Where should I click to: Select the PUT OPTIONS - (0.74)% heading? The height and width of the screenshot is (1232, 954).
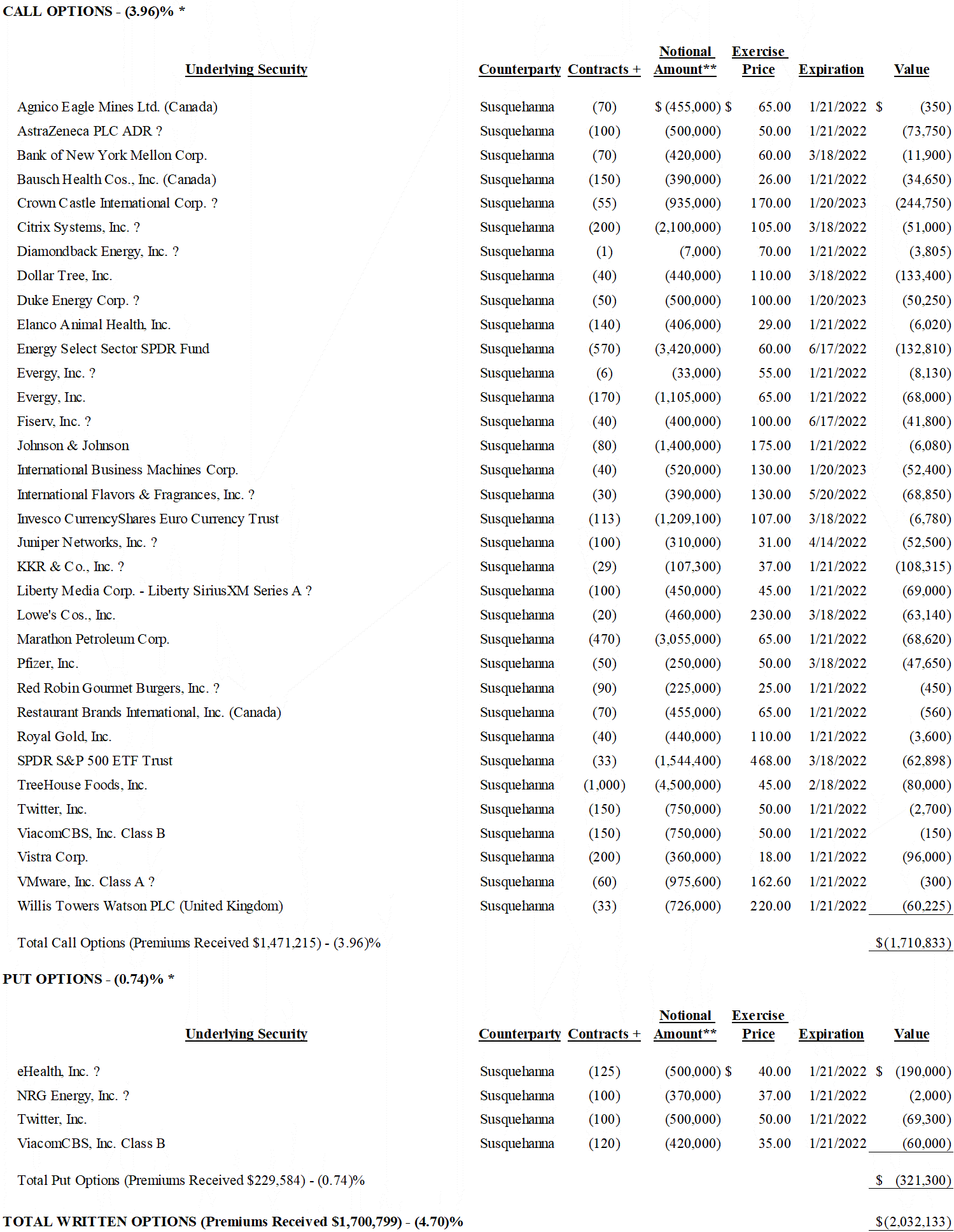point(88,979)
